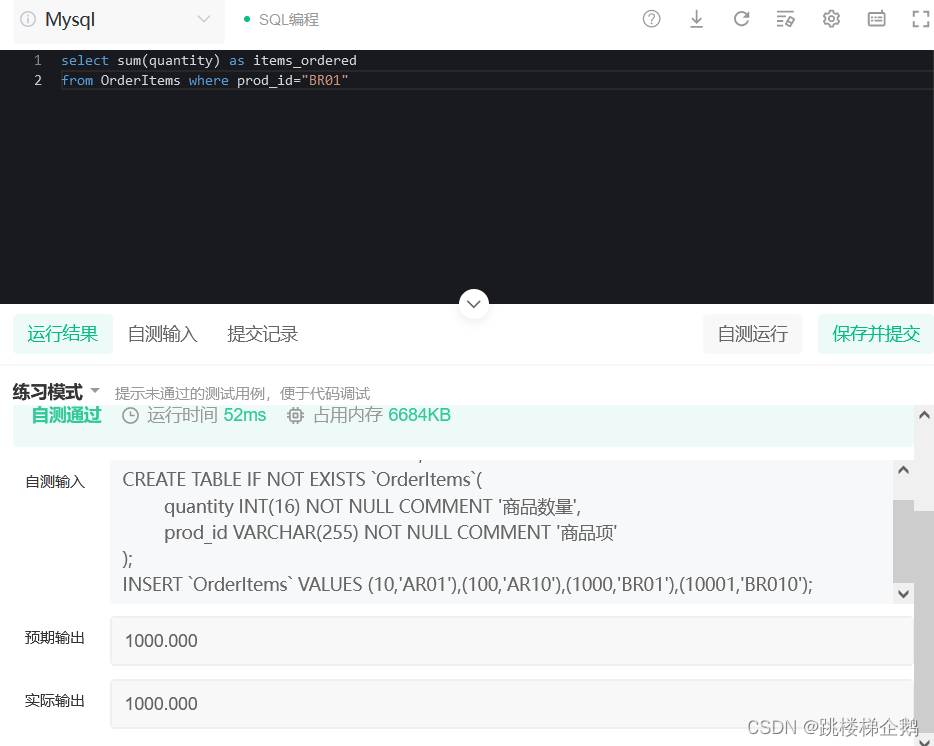Screen dimensions: 934x746
Task: Switch to the 运行结果 tab
Action: point(63,334)
